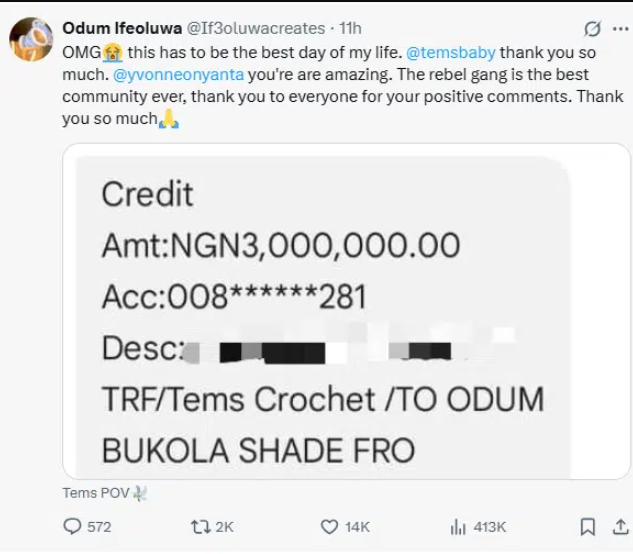
Task: Bookmark this post
Action: pyautogui.click(x=587, y=526)
